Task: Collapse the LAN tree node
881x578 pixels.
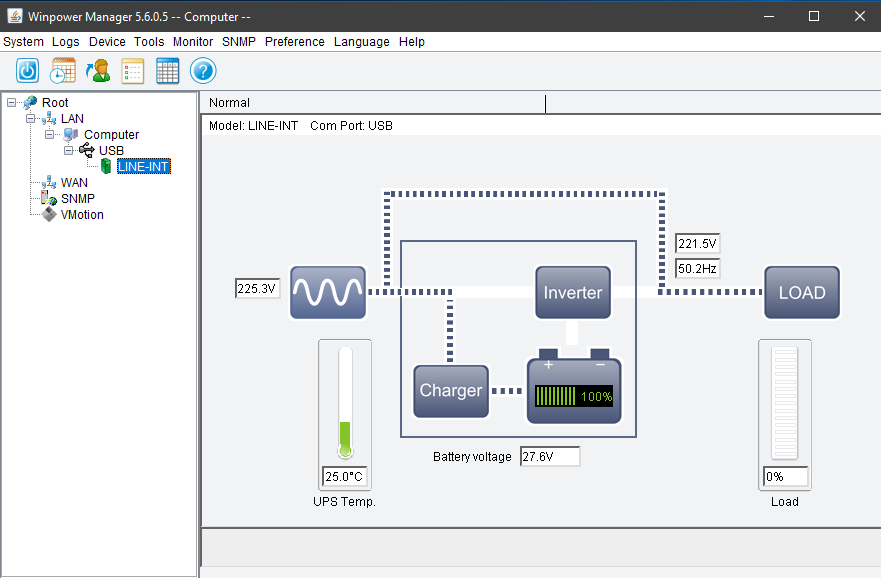Action: pyautogui.click(x=31, y=118)
